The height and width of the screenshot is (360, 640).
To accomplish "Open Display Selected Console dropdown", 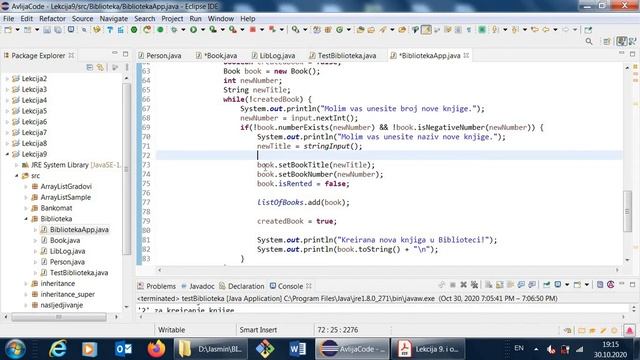I will pos(567,284).
